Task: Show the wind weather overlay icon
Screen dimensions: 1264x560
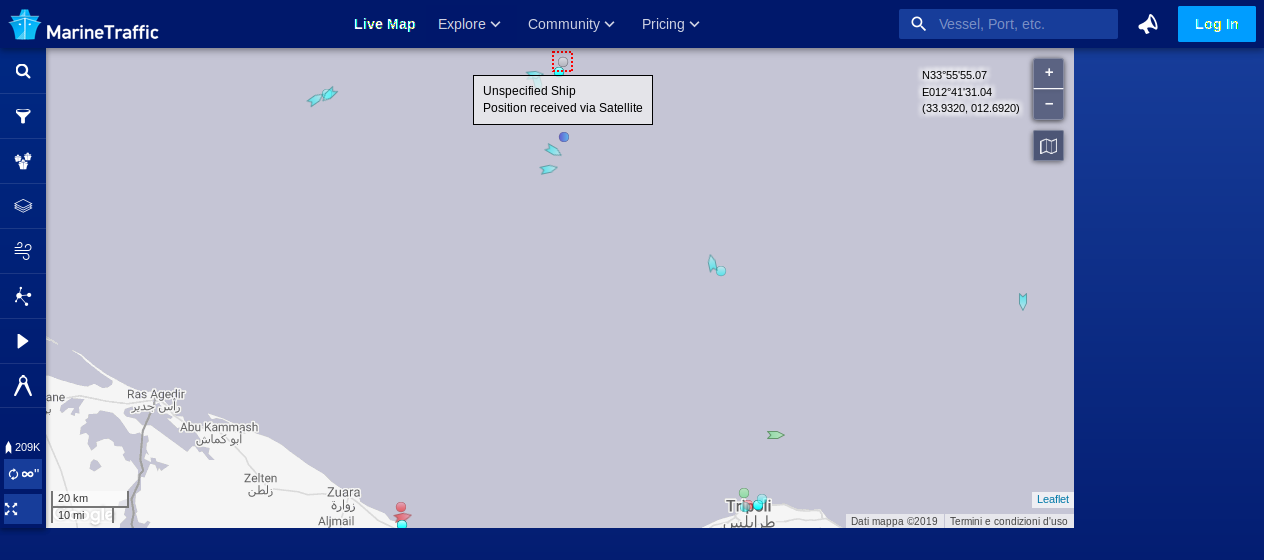Action: [x=23, y=251]
